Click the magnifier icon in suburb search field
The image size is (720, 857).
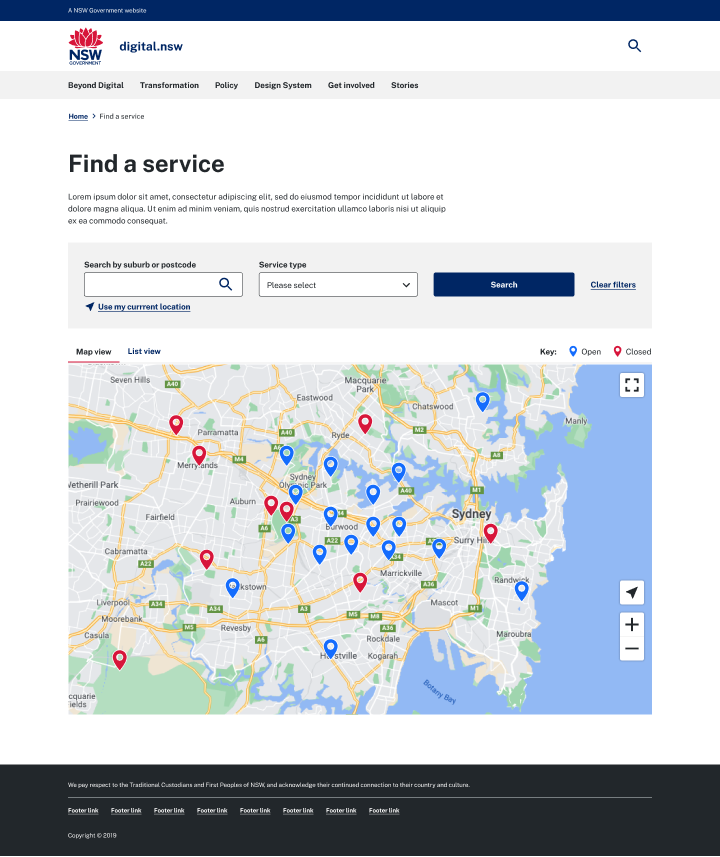(x=226, y=284)
